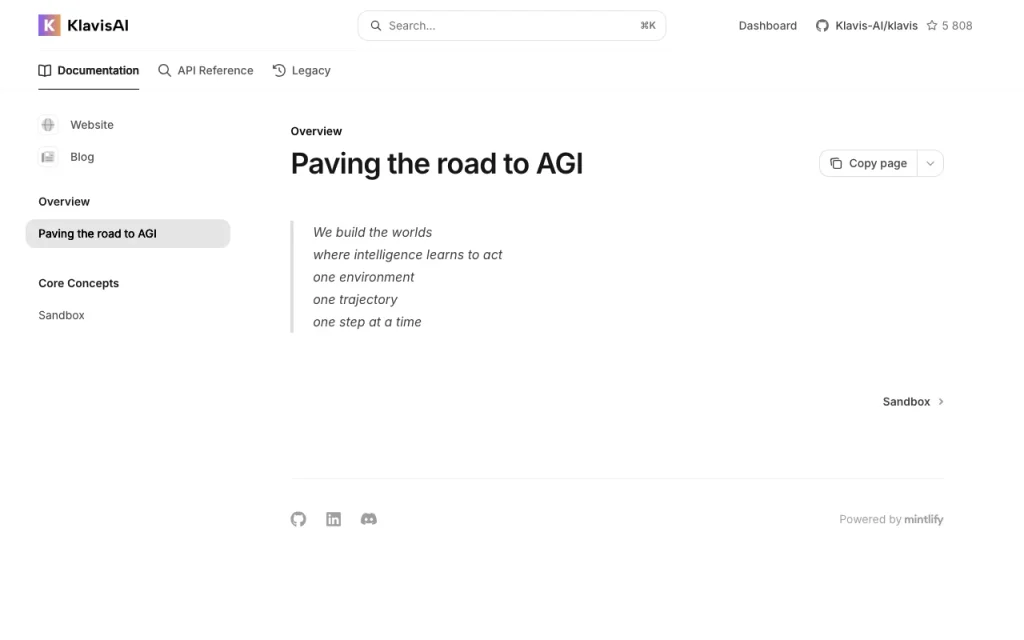Click the Paving the road to AGI heading

pos(437,163)
